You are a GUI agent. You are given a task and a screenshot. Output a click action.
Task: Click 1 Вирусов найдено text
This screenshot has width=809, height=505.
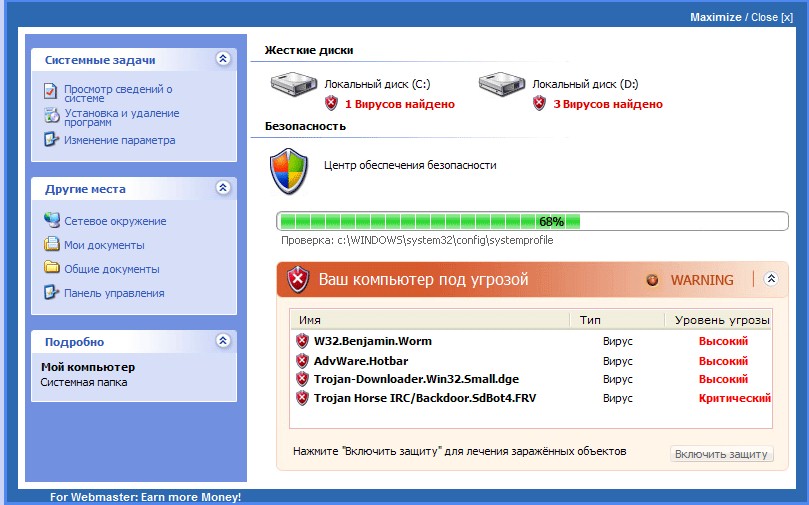400,104
